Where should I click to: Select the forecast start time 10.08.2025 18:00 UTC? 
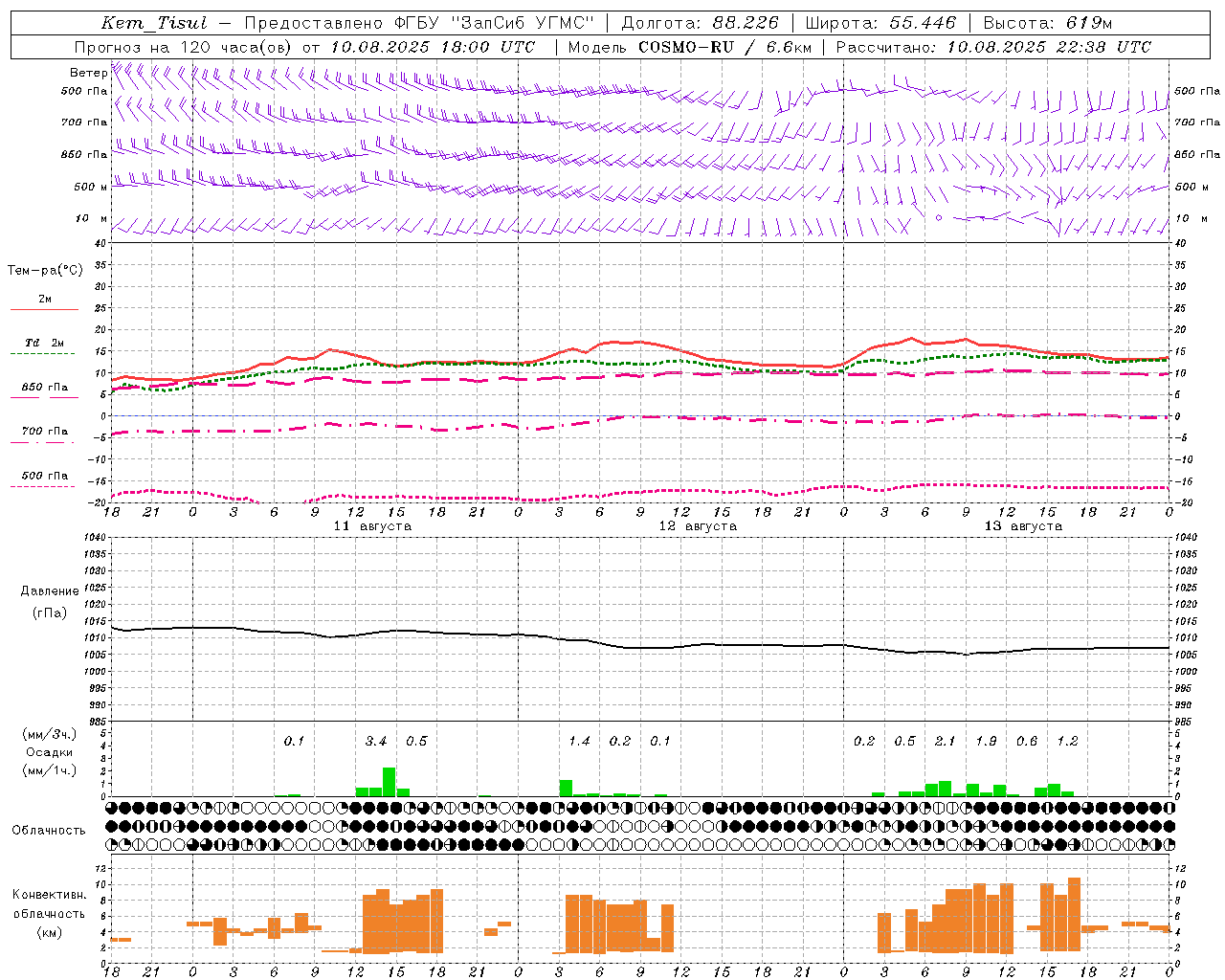pos(433,47)
